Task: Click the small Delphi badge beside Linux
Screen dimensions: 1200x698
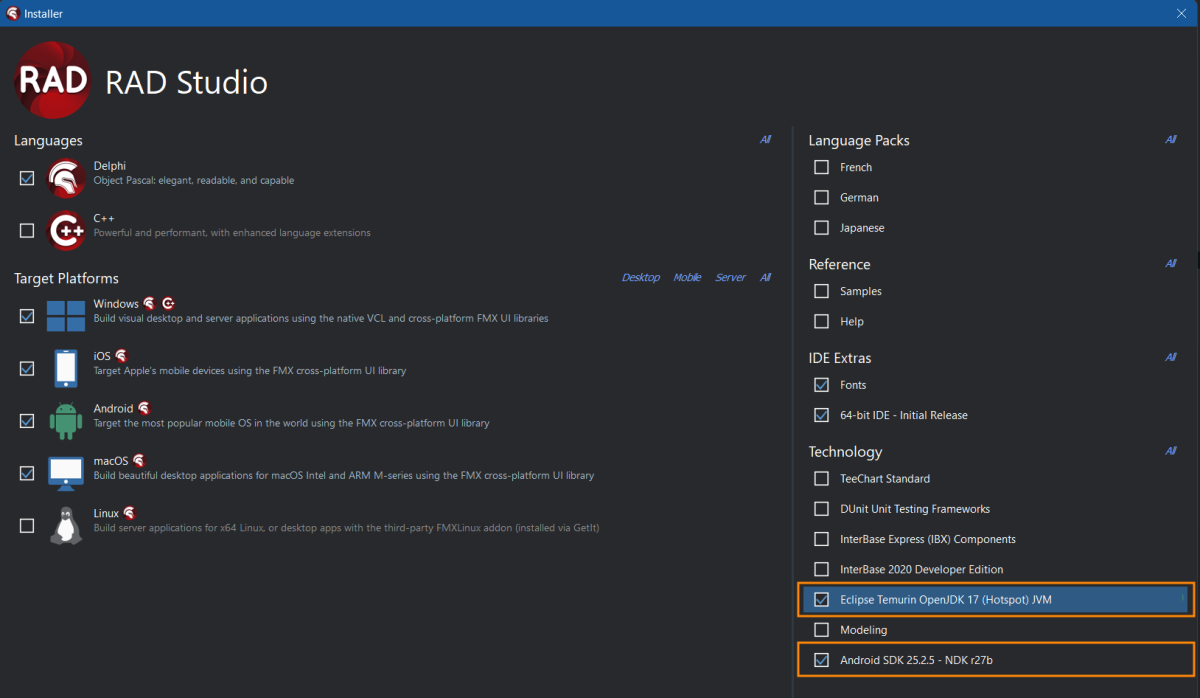Action: tap(129, 513)
